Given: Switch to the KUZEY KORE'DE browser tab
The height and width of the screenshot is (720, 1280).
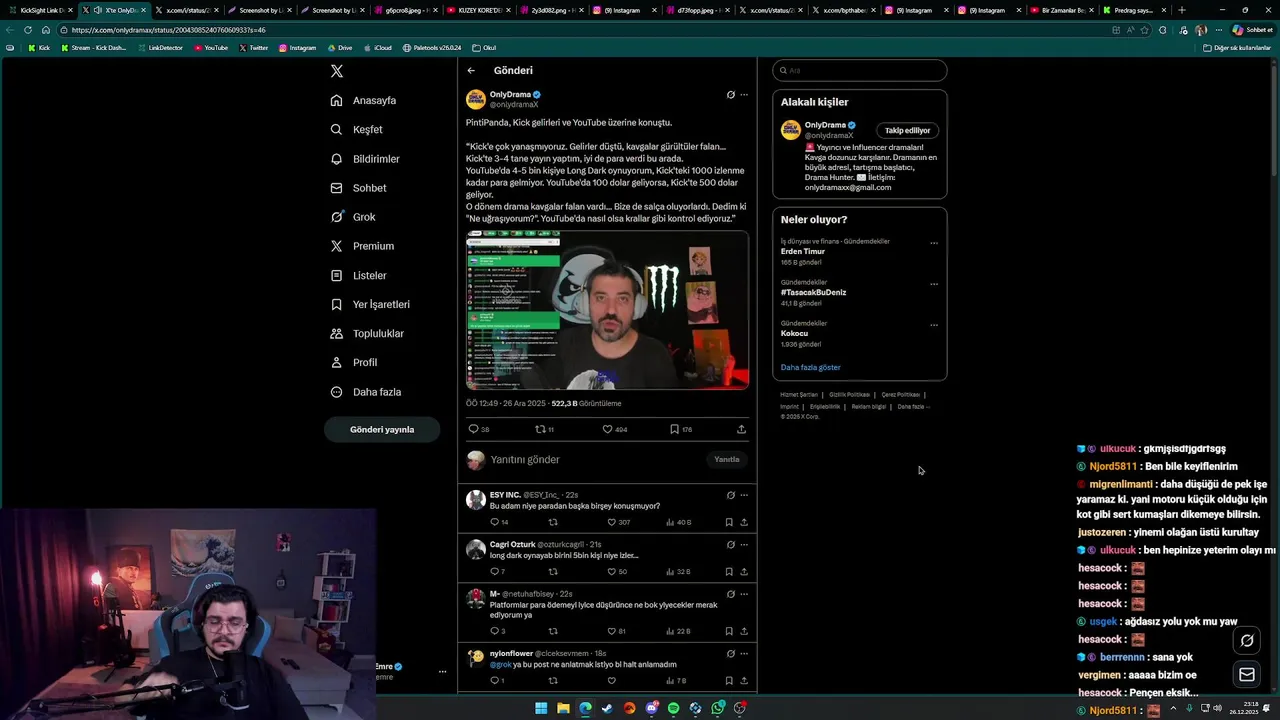Looking at the screenshot, I should pos(477,10).
